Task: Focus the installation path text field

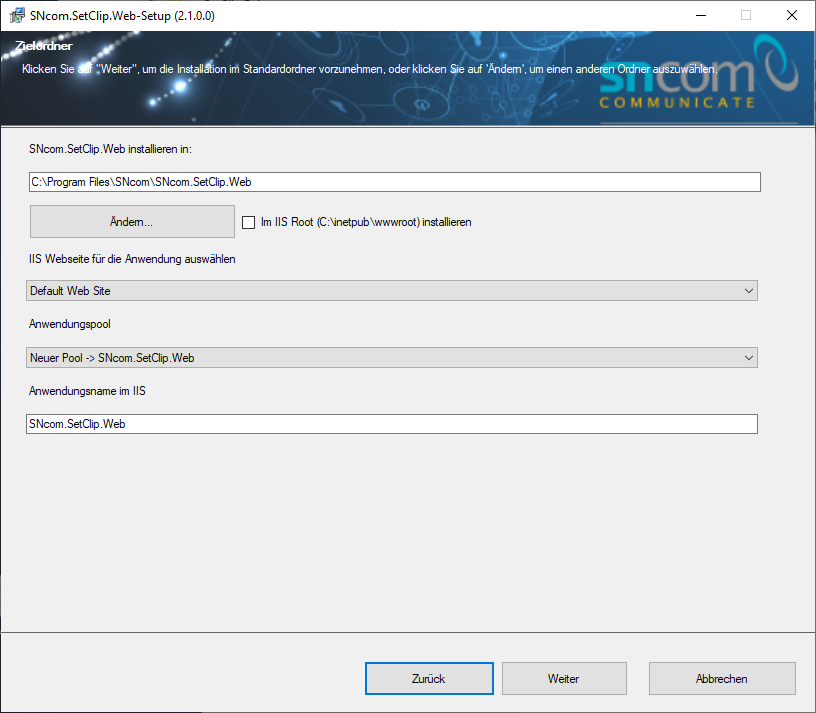Action: tap(395, 182)
